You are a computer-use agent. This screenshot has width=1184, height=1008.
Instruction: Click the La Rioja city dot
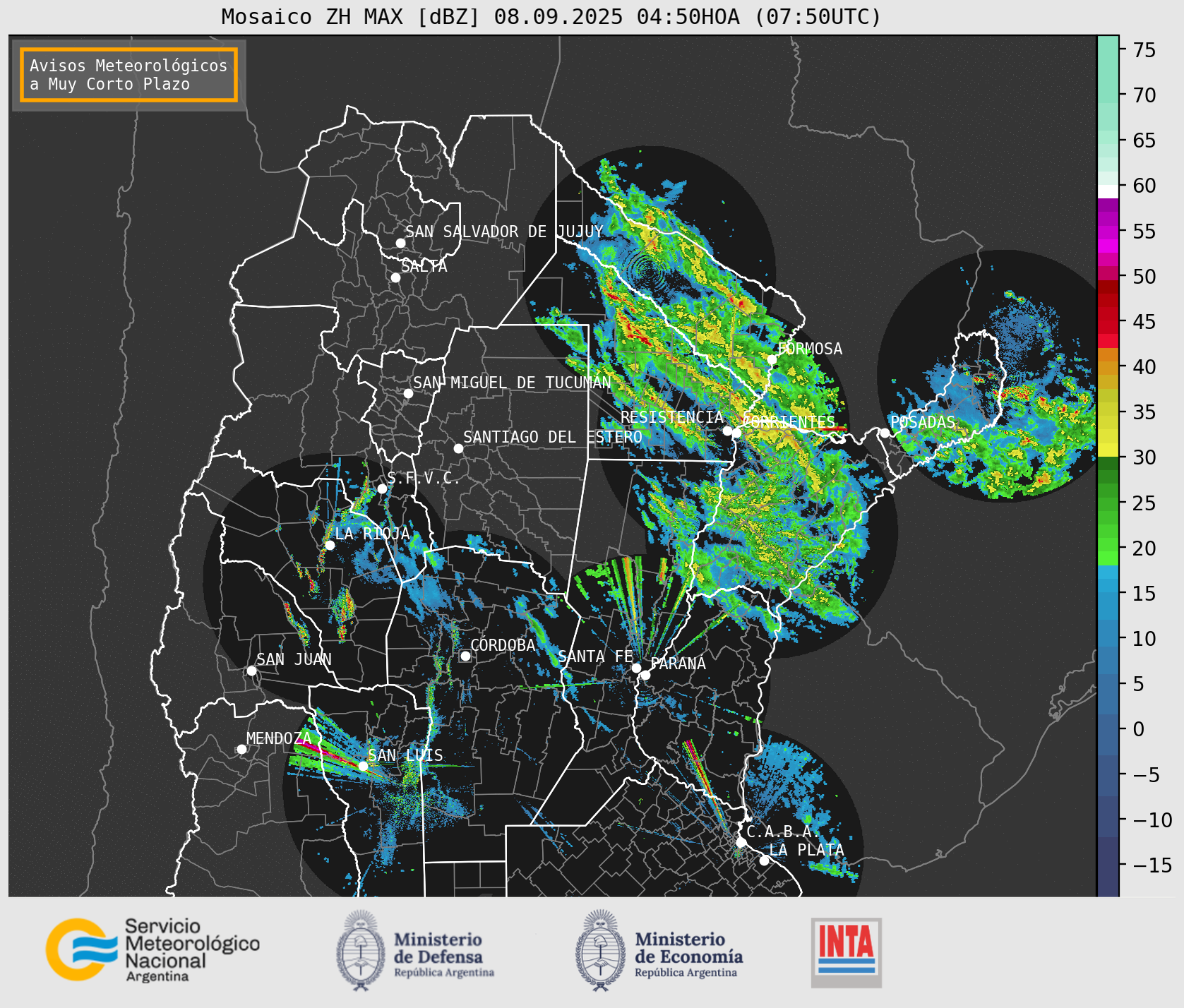330,545
